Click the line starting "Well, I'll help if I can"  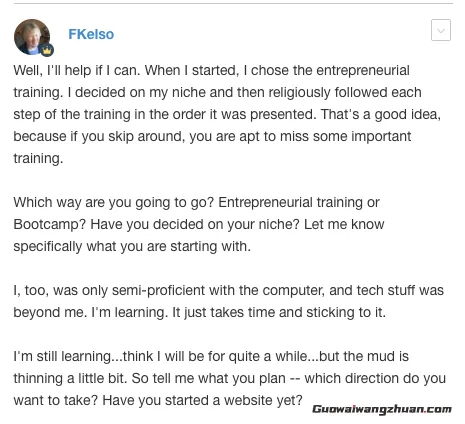(x=211, y=71)
